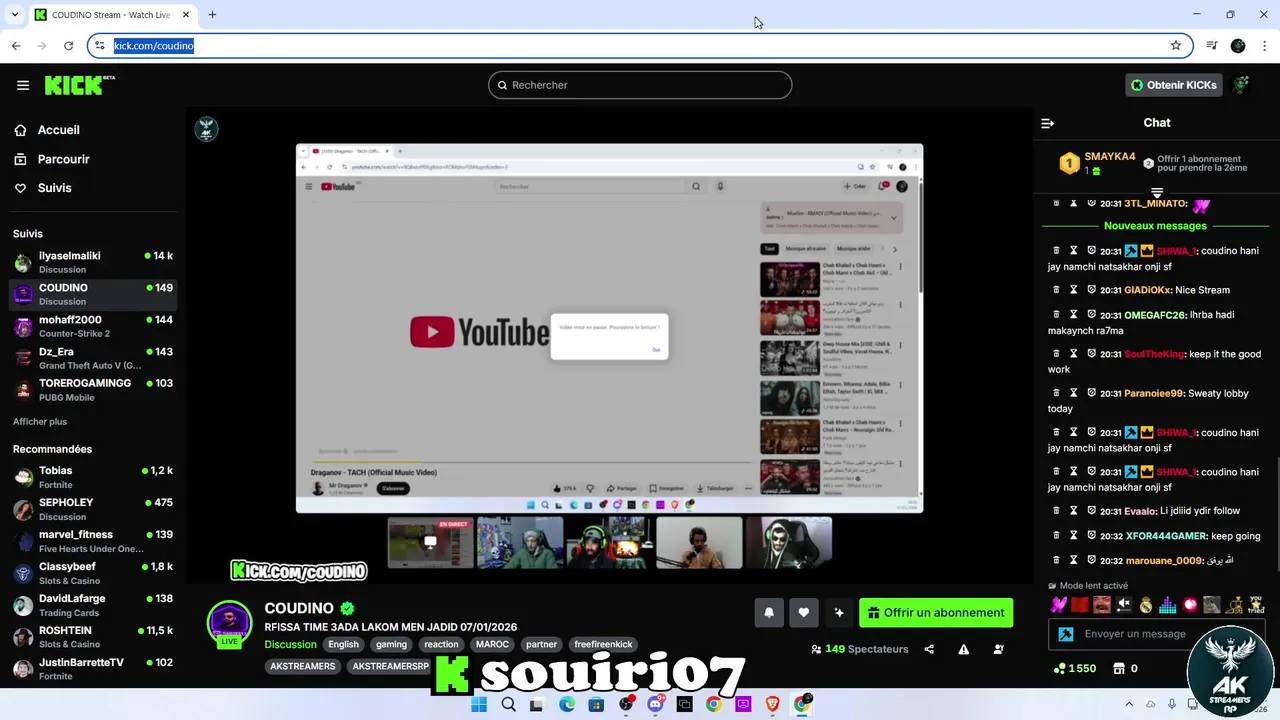Click the AKSTREAMERS tag
Screen dimensions: 1280x720
pyautogui.click(x=303, y=667)
